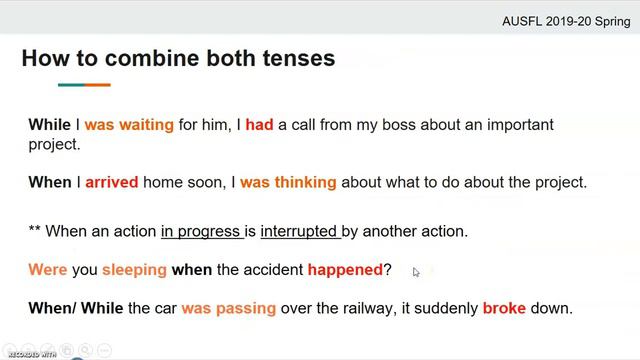Screen dimensions: 640x360
Task: Click the red word 'happened'
Action: click(x=345, y=270)
